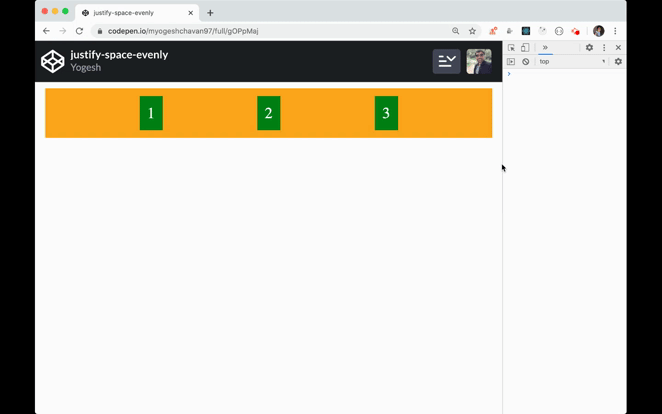View site information via the lock icon

pyautogui.click(x=100, y=31)
